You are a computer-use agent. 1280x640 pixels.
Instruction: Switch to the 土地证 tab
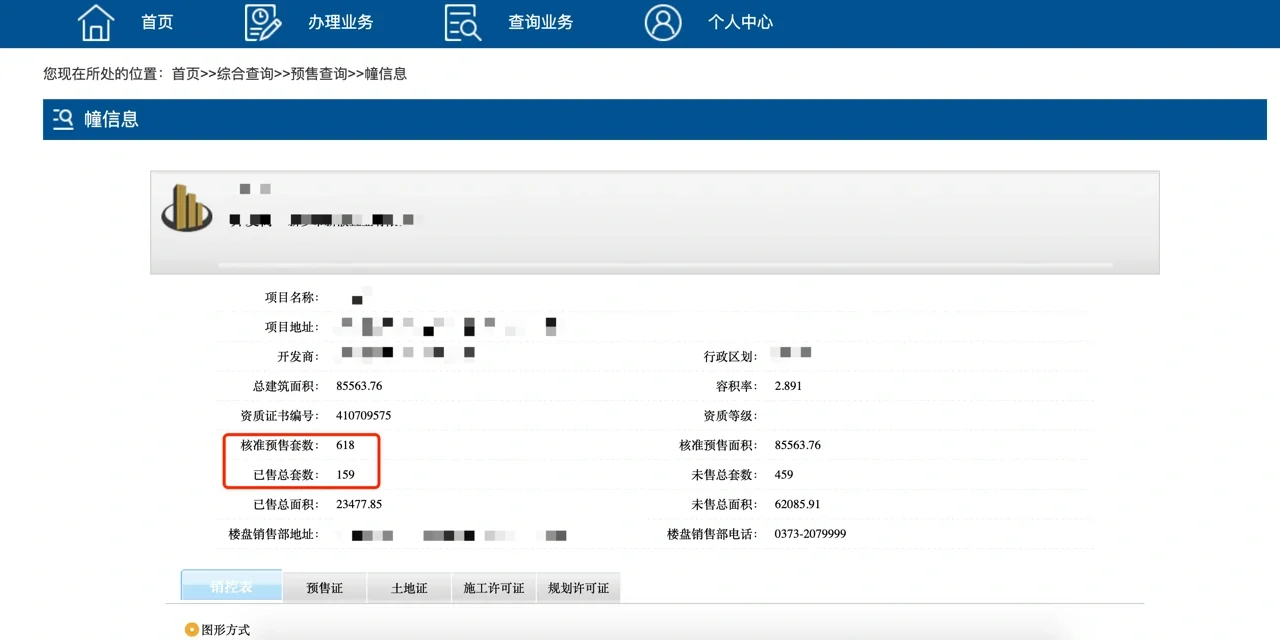coord(409,588)
